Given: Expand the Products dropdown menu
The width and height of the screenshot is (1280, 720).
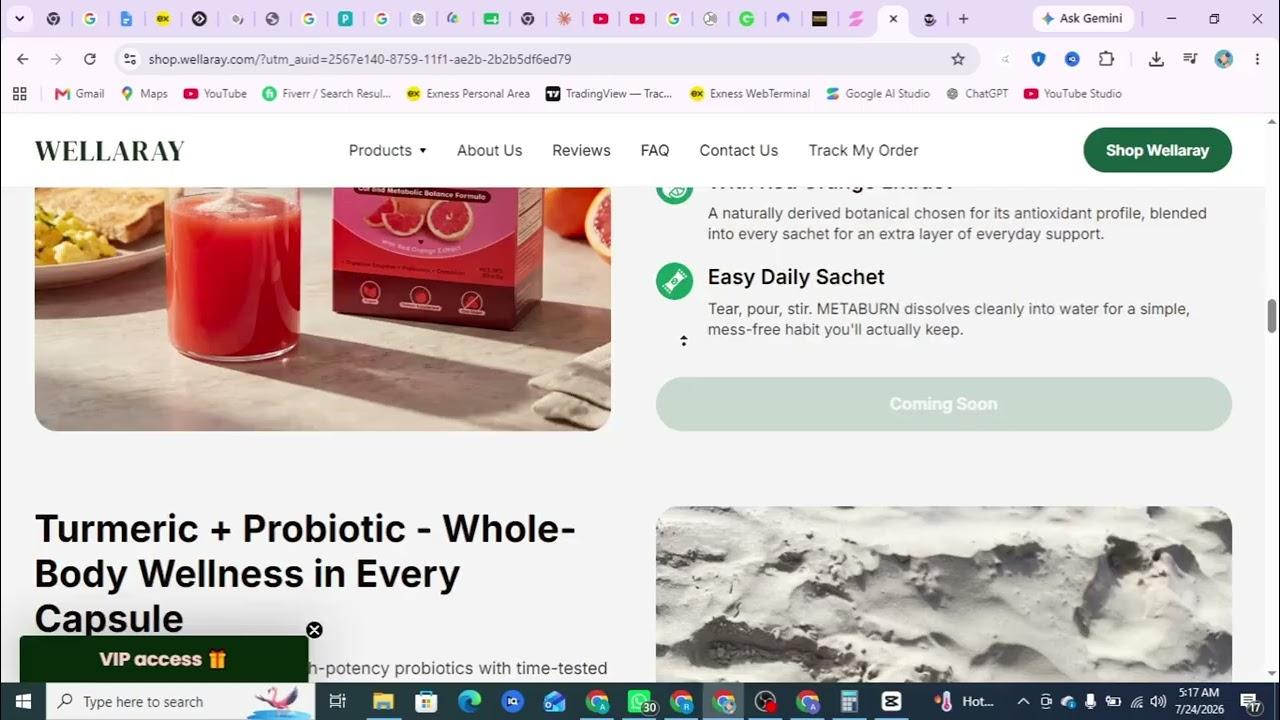Looking at the screenshot, I should click(388, 150).
